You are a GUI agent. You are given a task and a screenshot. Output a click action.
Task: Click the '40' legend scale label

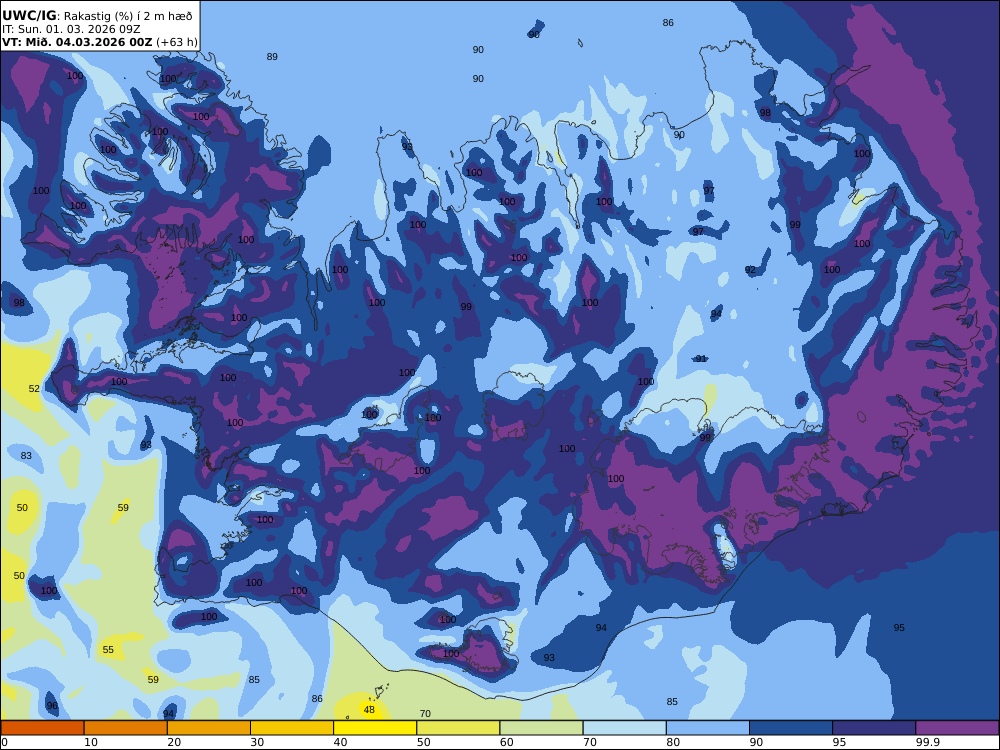click(341, 742)
